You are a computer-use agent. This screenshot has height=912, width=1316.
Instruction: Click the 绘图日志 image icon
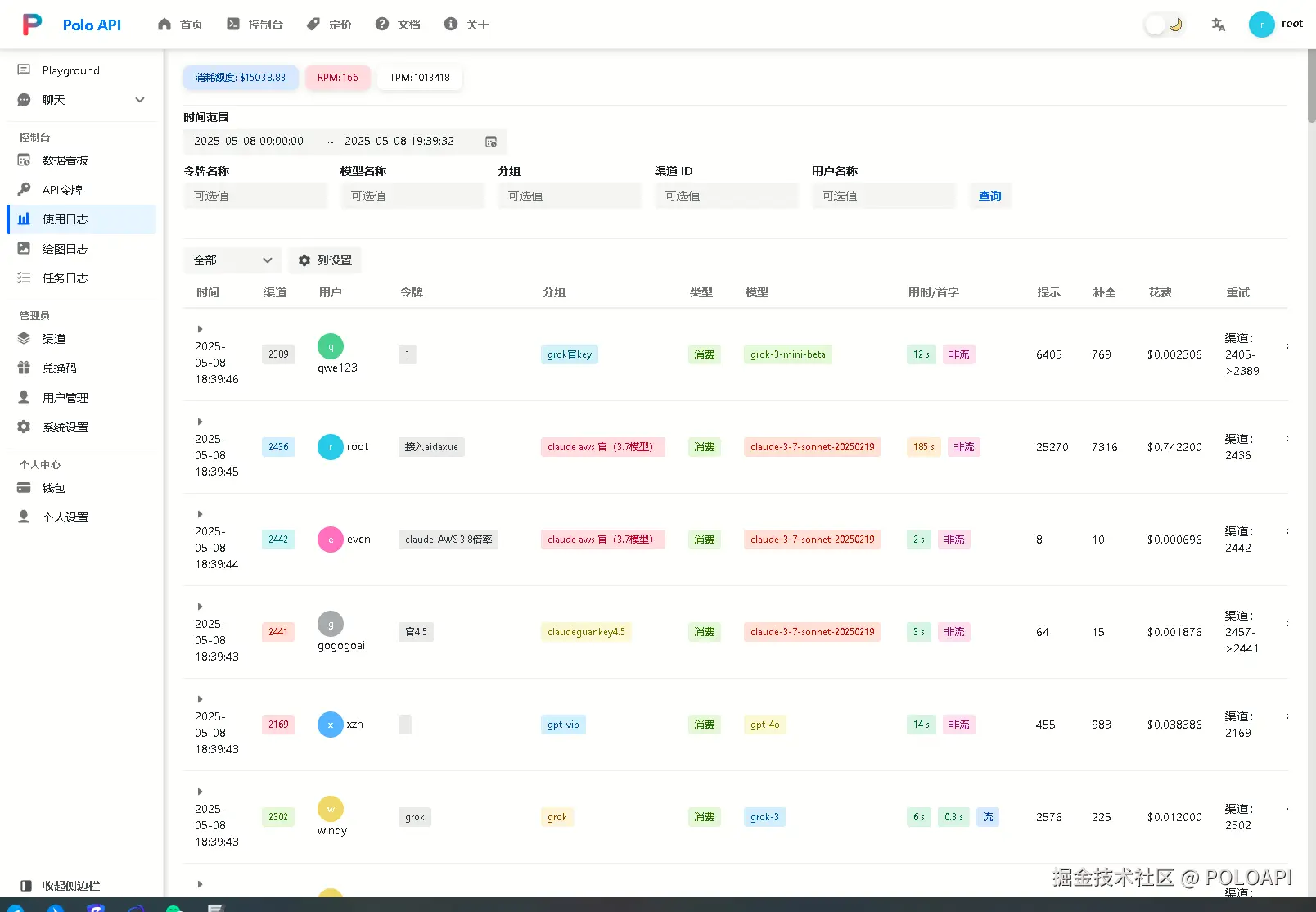(x=24, y=249)
